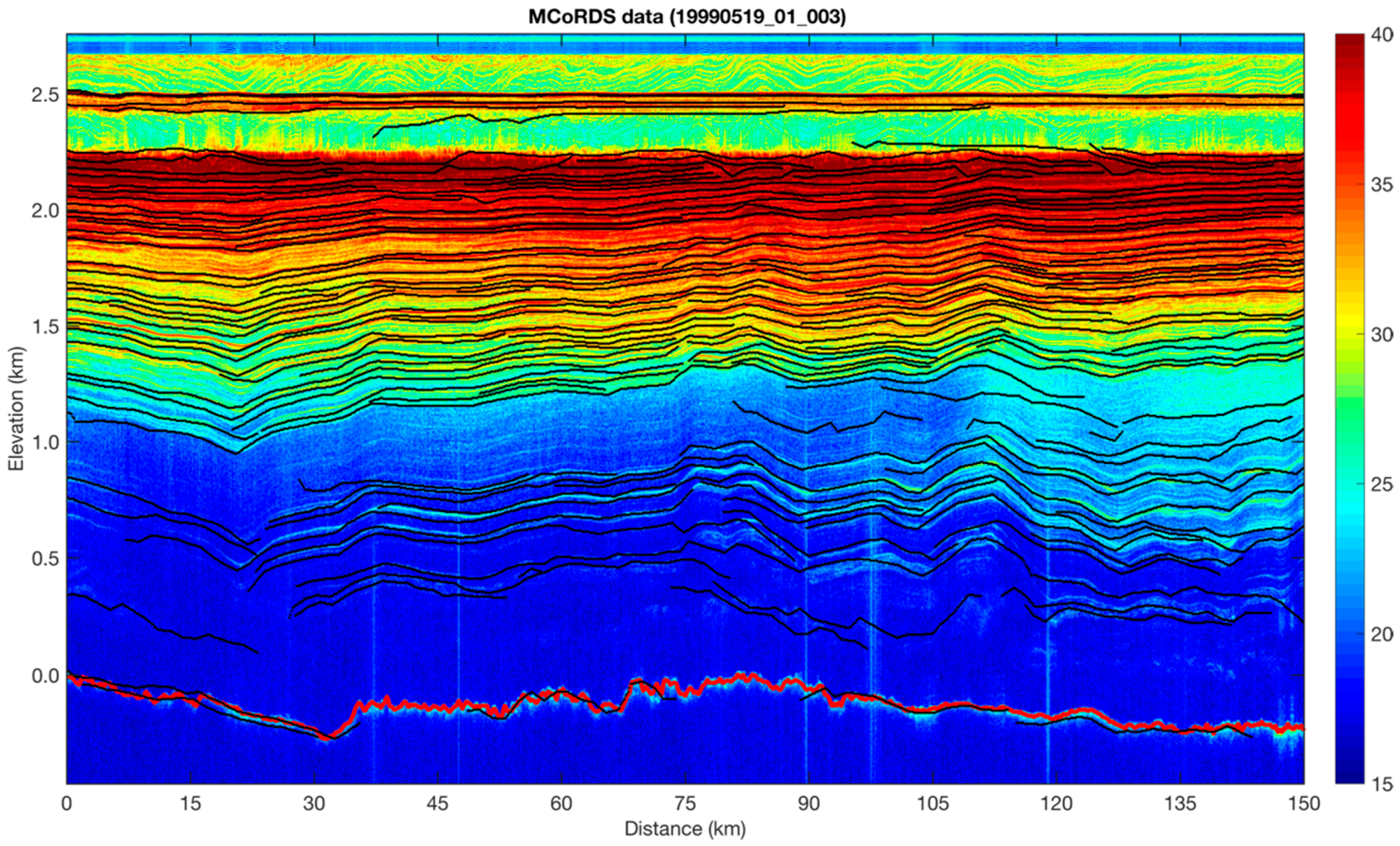This screenshot has height=846, width=1400.
Task: Click the 0.0 elevation tick label
Action: pos(45,676)
